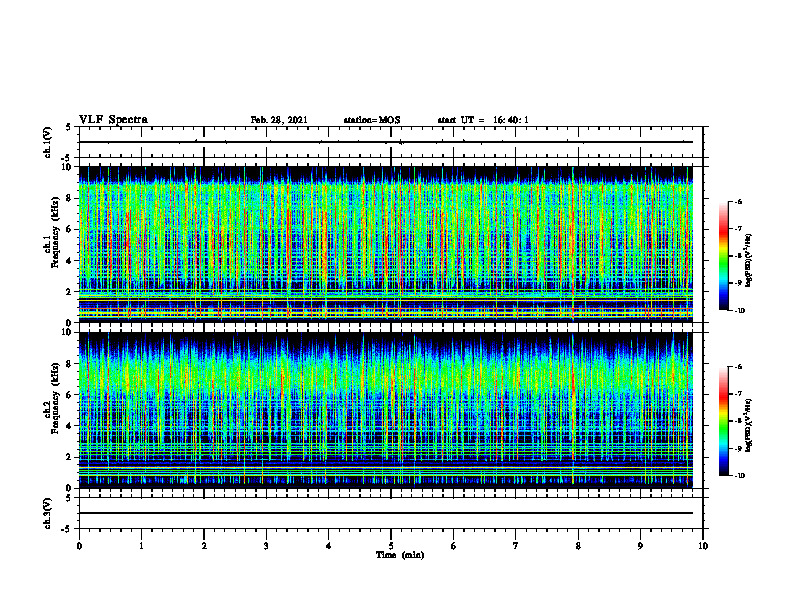Click the time axis tick label "0"

(79, 546)
